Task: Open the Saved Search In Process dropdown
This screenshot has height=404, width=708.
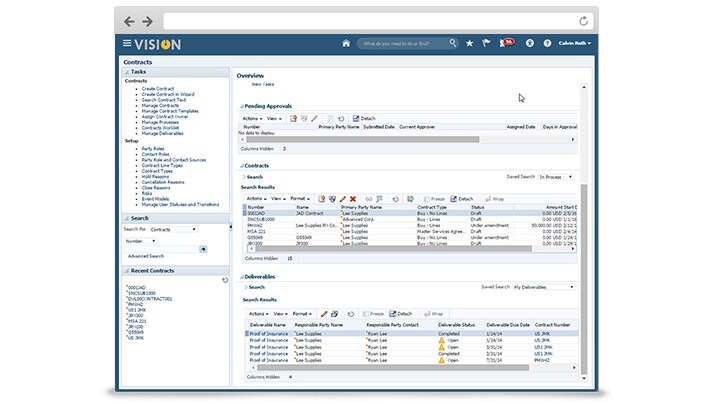Action: [x=556, y=176]
